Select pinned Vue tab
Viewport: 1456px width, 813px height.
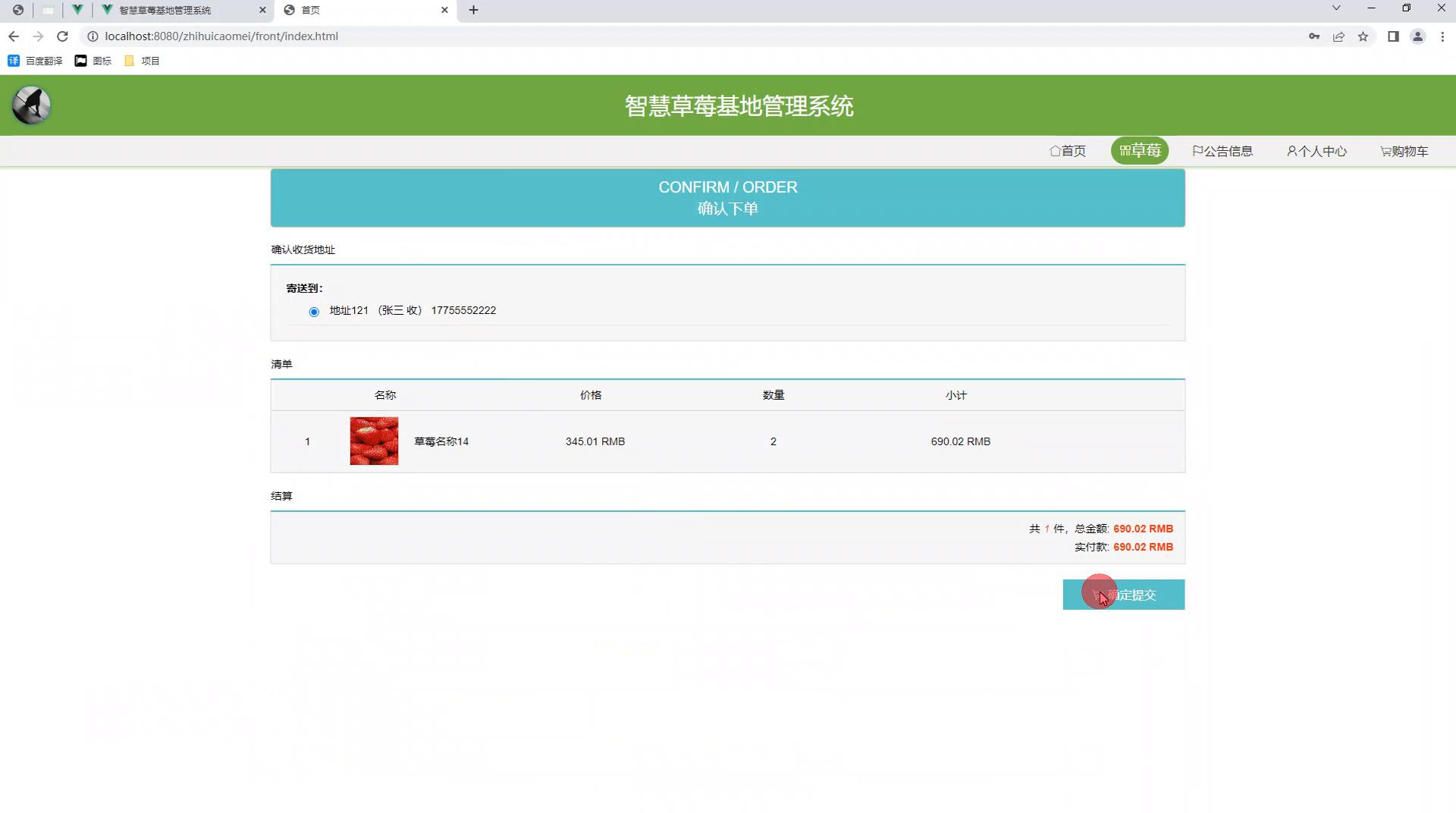click(77, 10)
